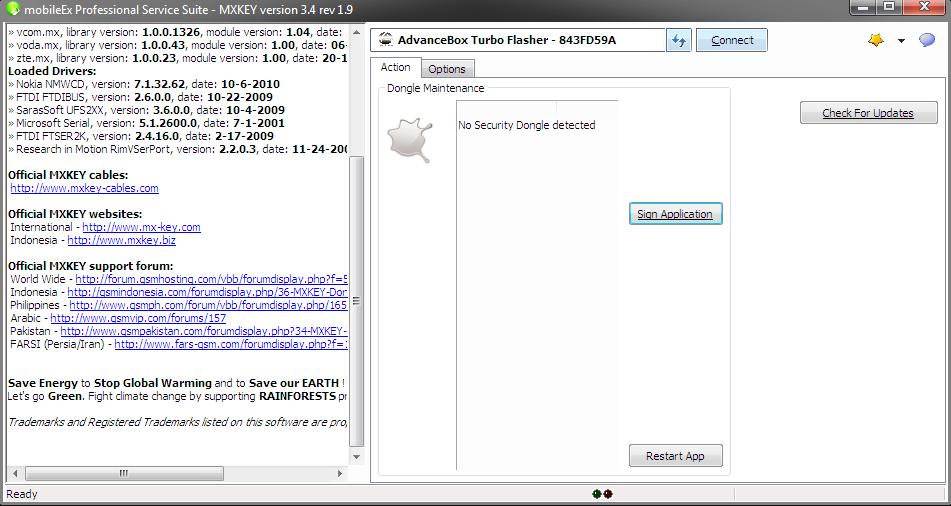Open the Pakistan gsmpakistan.com forum link
Screen dimensions: 951x506
(204, 331)
